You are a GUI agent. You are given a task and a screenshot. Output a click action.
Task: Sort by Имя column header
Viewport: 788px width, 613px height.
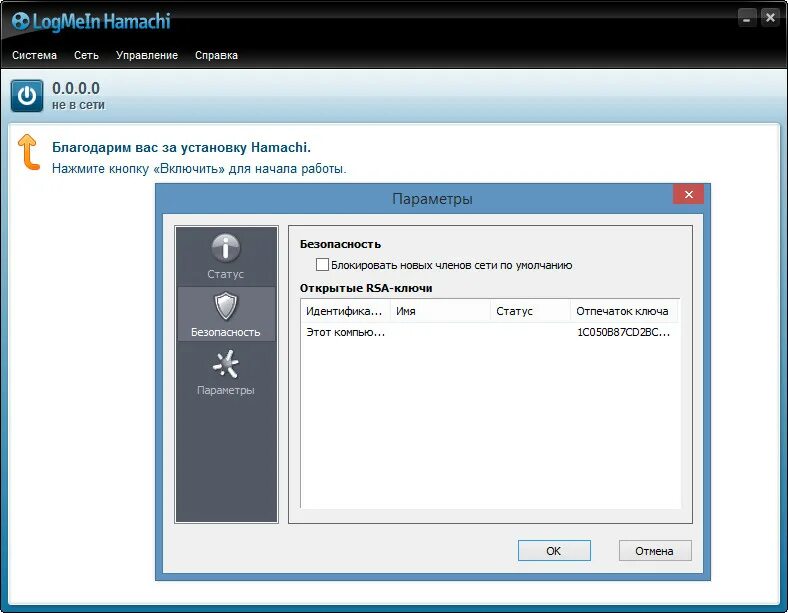click(x=440, y=311)
